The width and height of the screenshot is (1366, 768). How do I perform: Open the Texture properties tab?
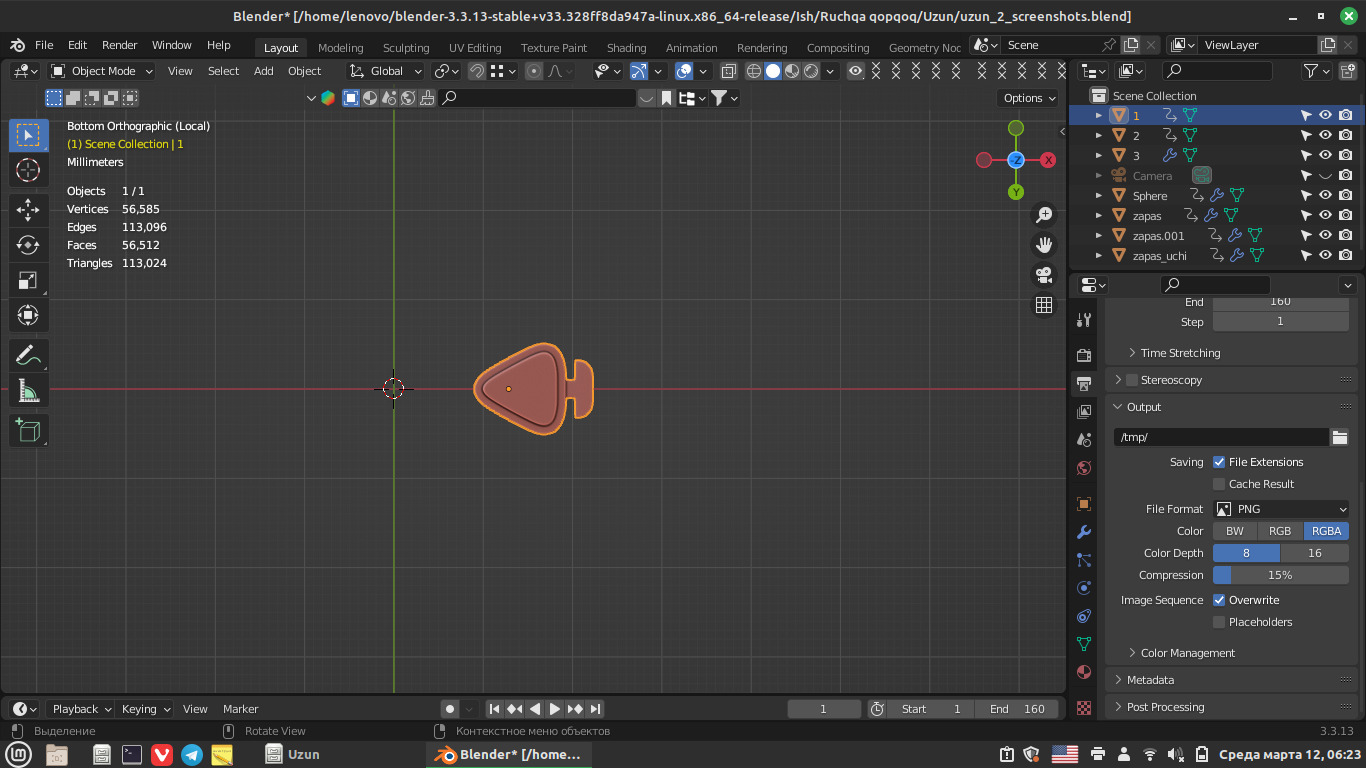click(x=1084, y=707)
